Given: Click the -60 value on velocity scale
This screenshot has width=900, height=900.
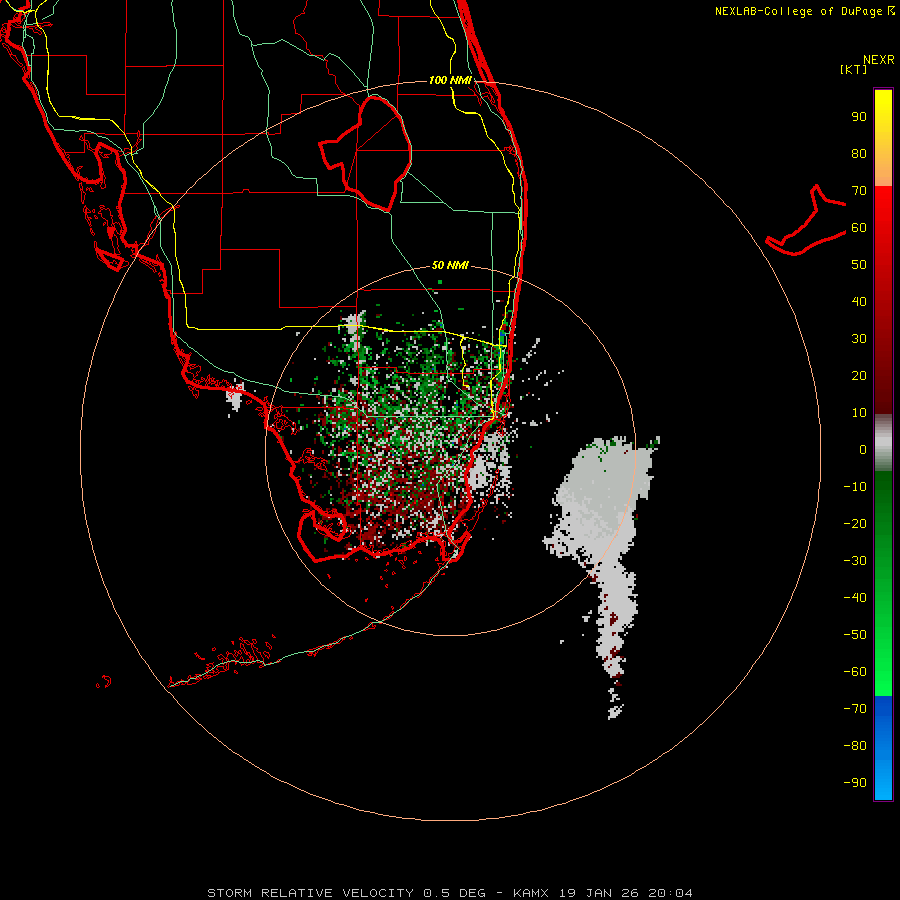Looking at the screenshot, I should pyautogui.click(x=855, y=672).
